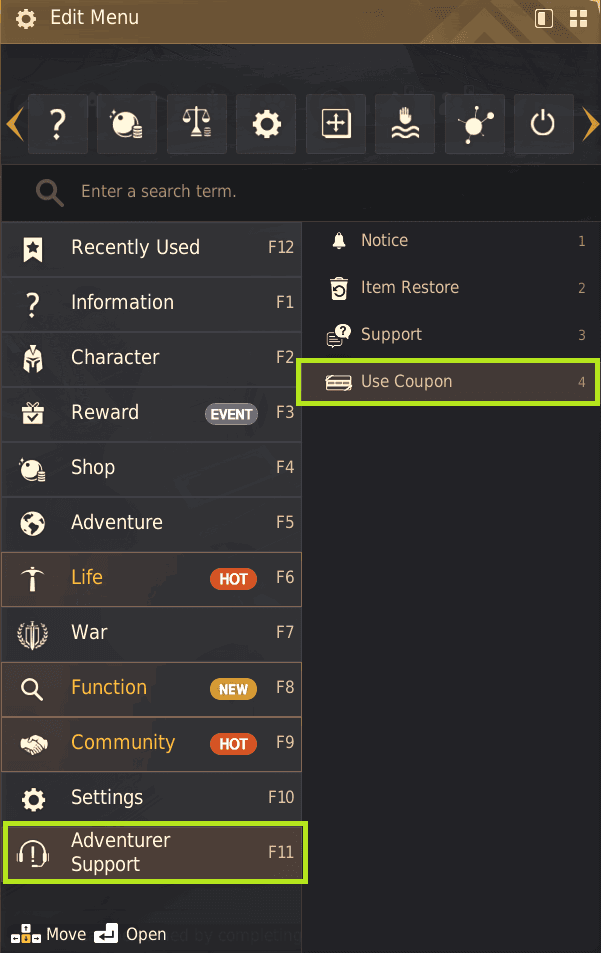The width and height of the screenshot is (601, 953).
Task: Open the Community menu category
Action: click(x=151, y=743)
